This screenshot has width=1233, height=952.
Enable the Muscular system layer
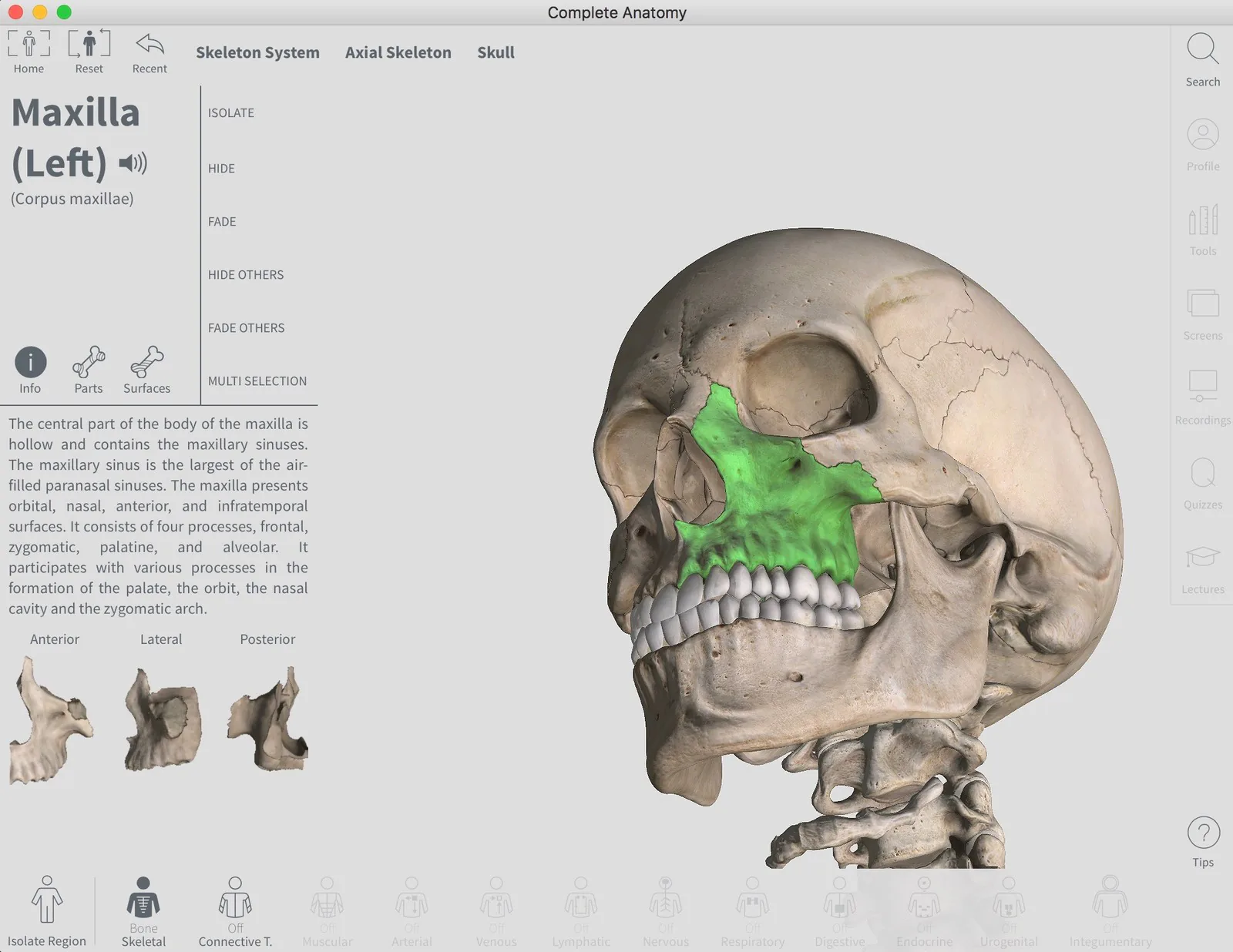point(328,899)
